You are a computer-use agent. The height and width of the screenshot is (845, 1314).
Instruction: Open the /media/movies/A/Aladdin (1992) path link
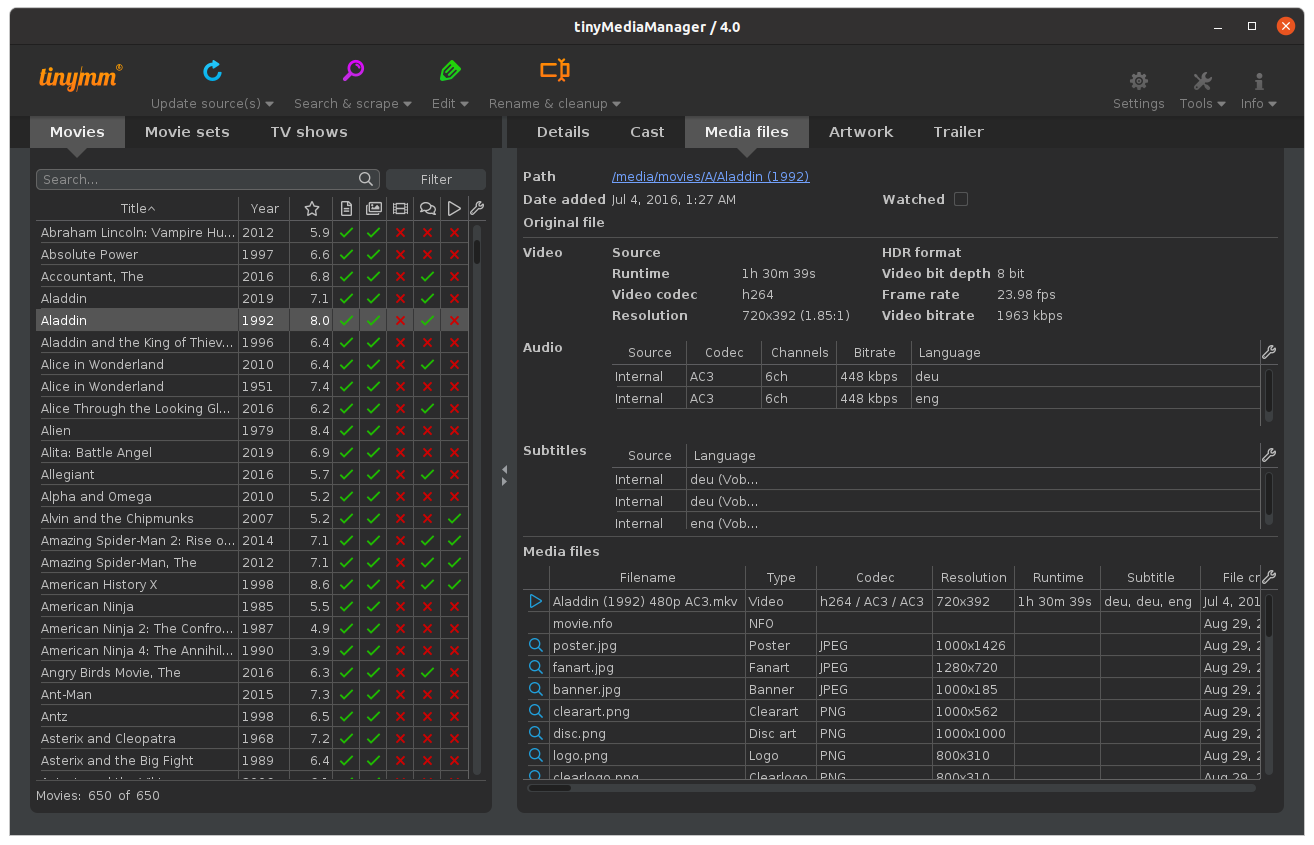710,177
